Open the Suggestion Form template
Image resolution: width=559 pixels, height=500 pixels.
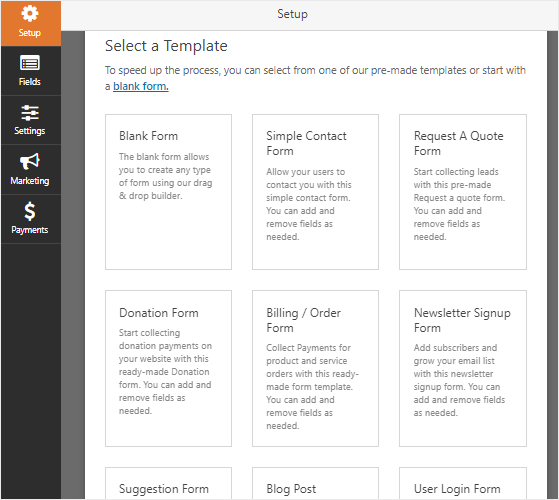pos(168,483)
